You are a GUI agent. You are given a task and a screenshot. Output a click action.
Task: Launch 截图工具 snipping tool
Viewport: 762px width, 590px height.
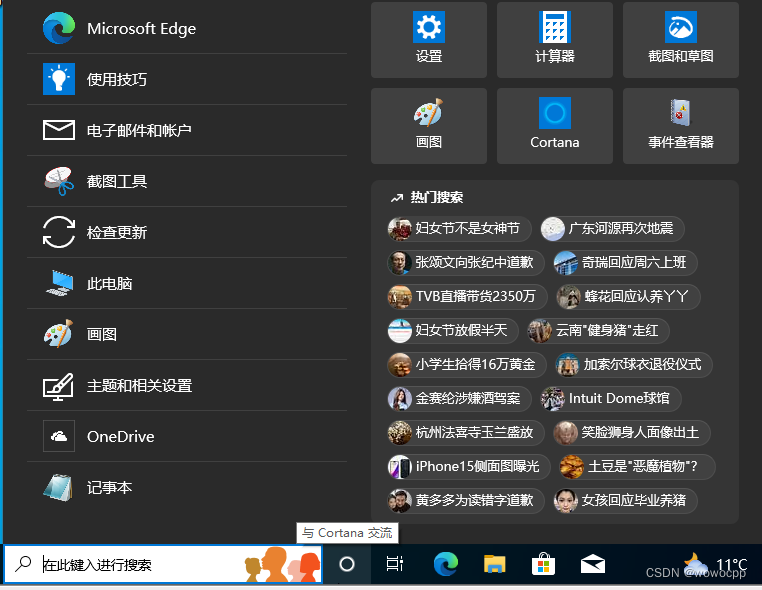[187, 181]
